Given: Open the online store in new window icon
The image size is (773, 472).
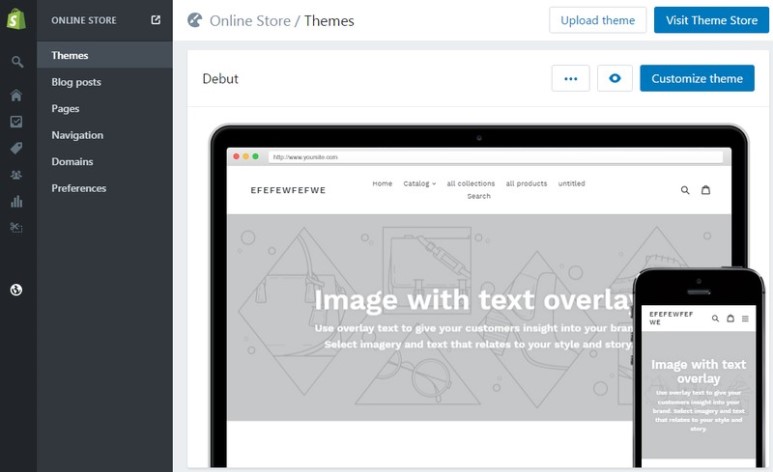Looking at the screenshot, I should 155,20.
